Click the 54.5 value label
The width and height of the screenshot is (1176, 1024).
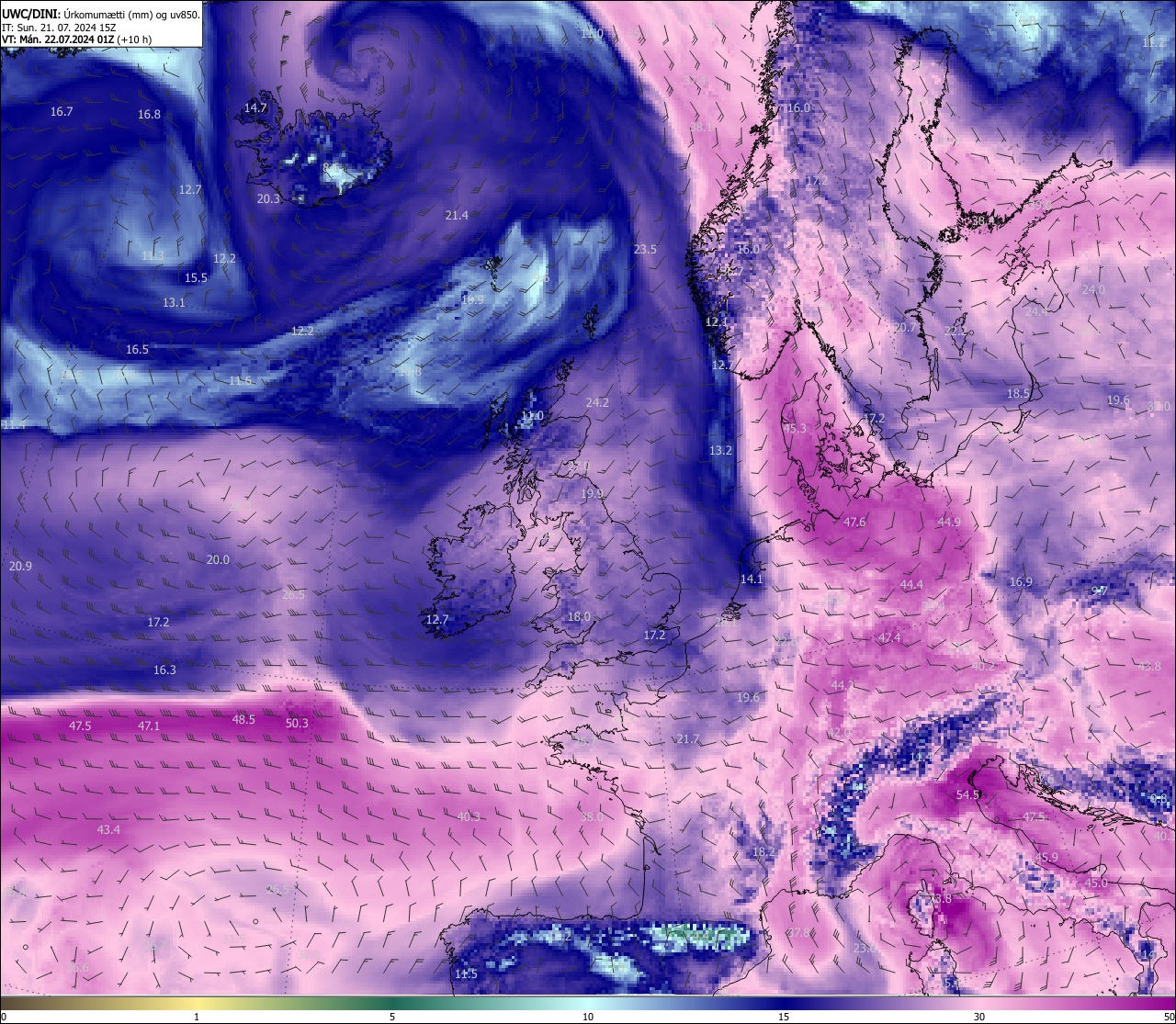967,794
